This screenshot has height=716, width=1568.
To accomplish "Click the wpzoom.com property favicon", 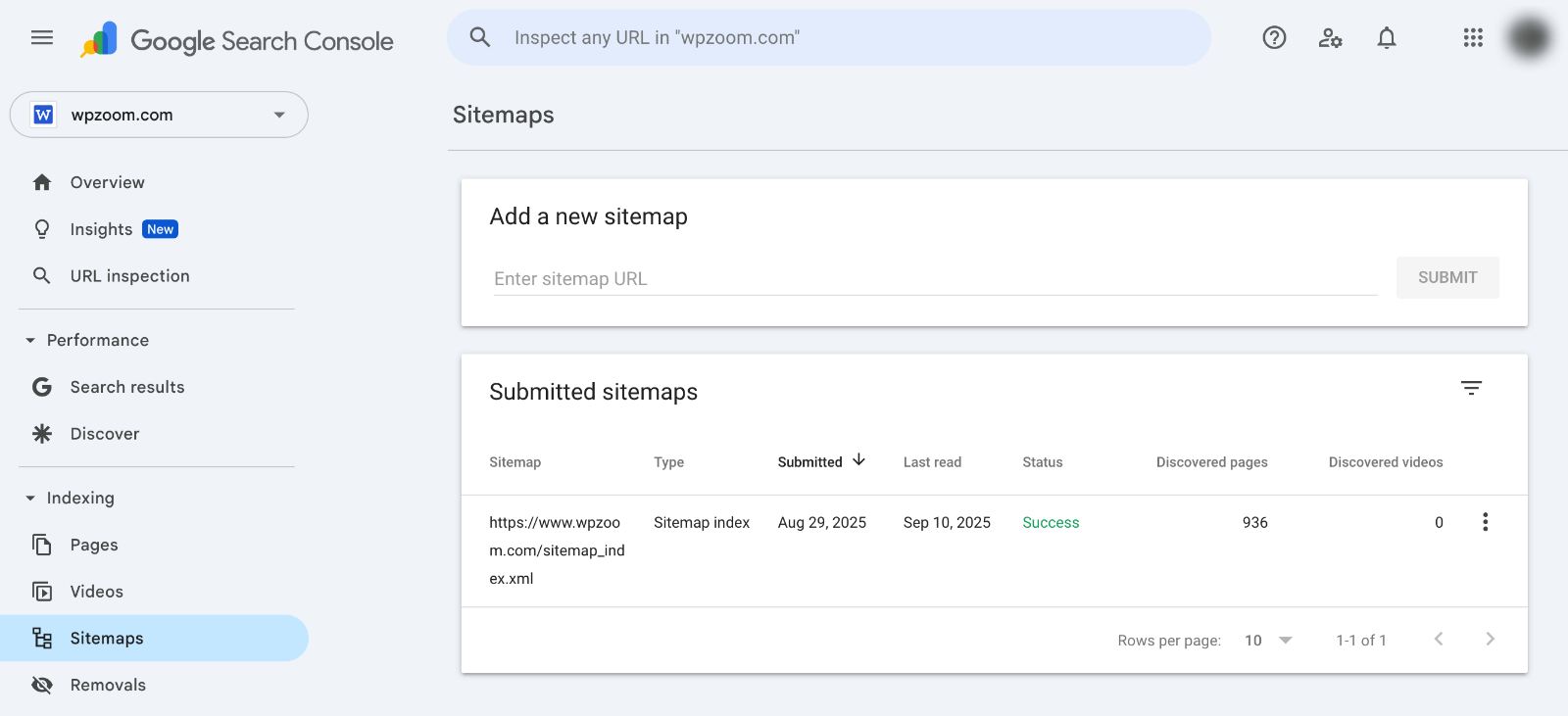I will pos(43,115).
